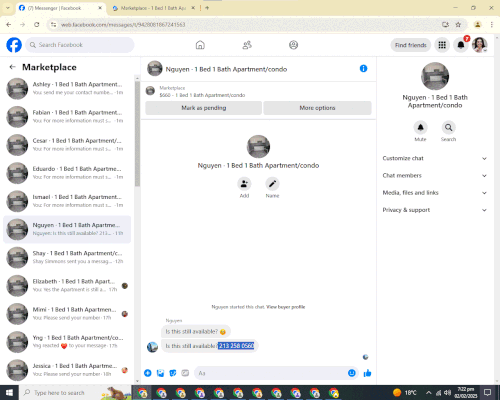Open the tab search dropdown arrow
This screenshot has height=400, width=500.
tap(7, 8)
